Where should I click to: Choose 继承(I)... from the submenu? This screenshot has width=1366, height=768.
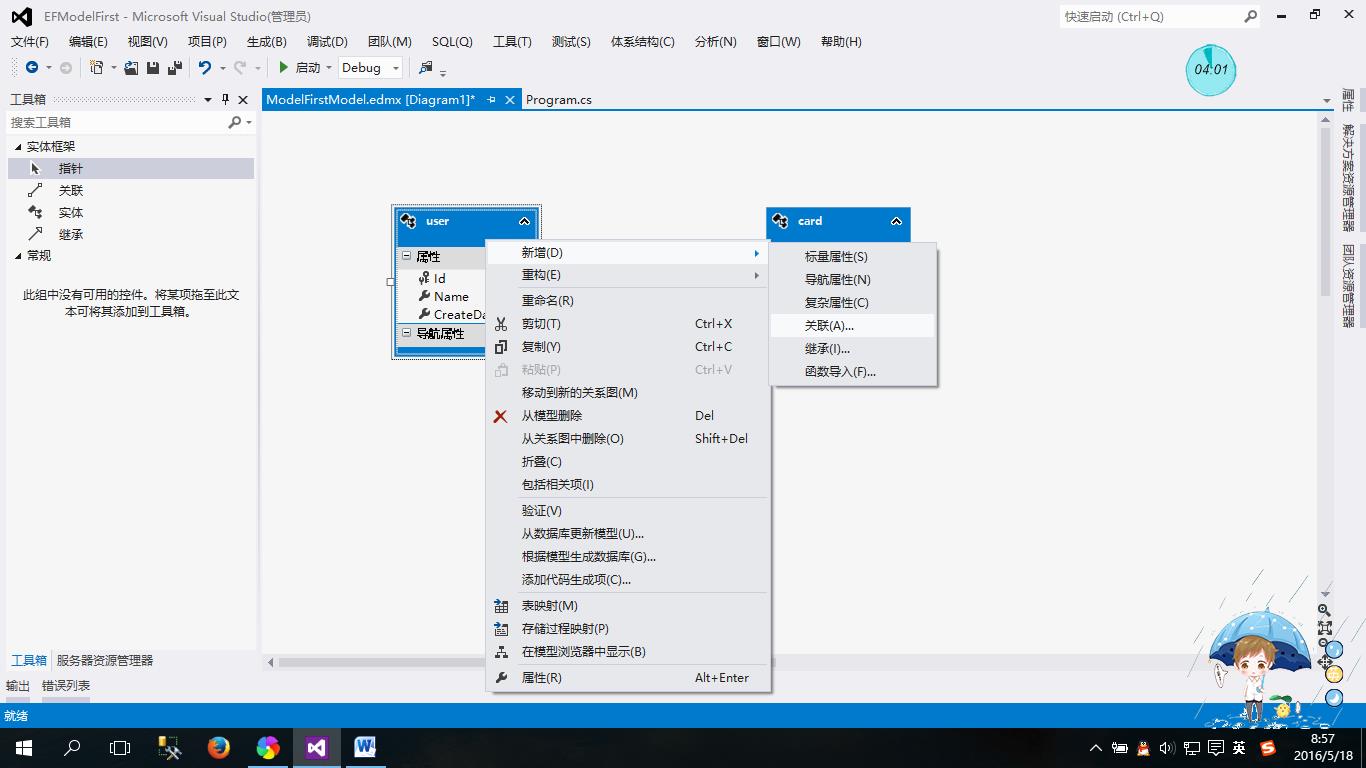click(x=853, y=348)
